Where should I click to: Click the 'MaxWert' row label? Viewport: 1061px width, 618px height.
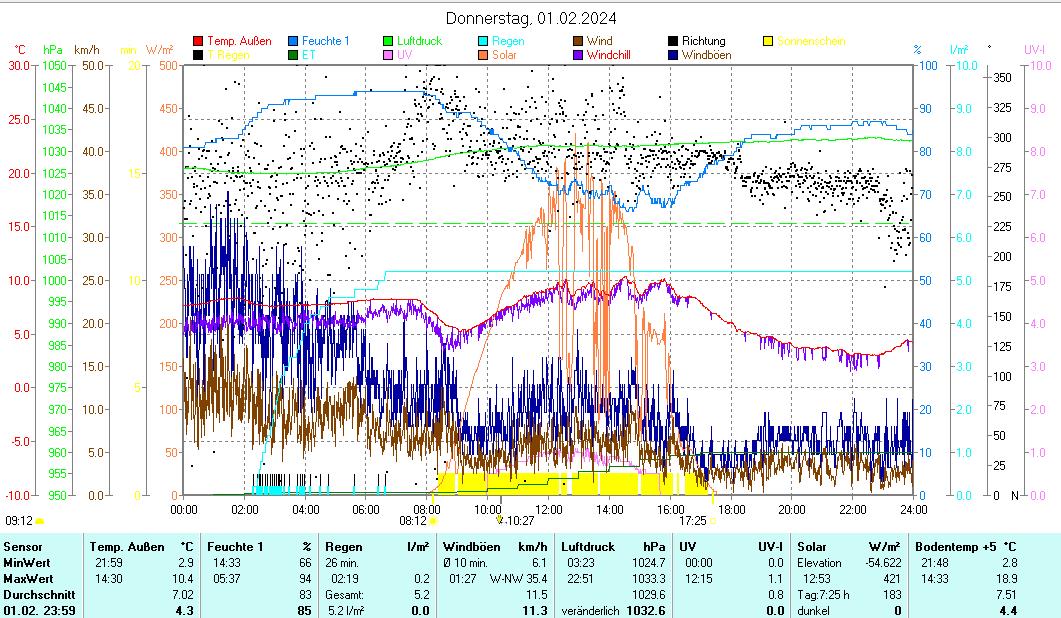point(28,579)
